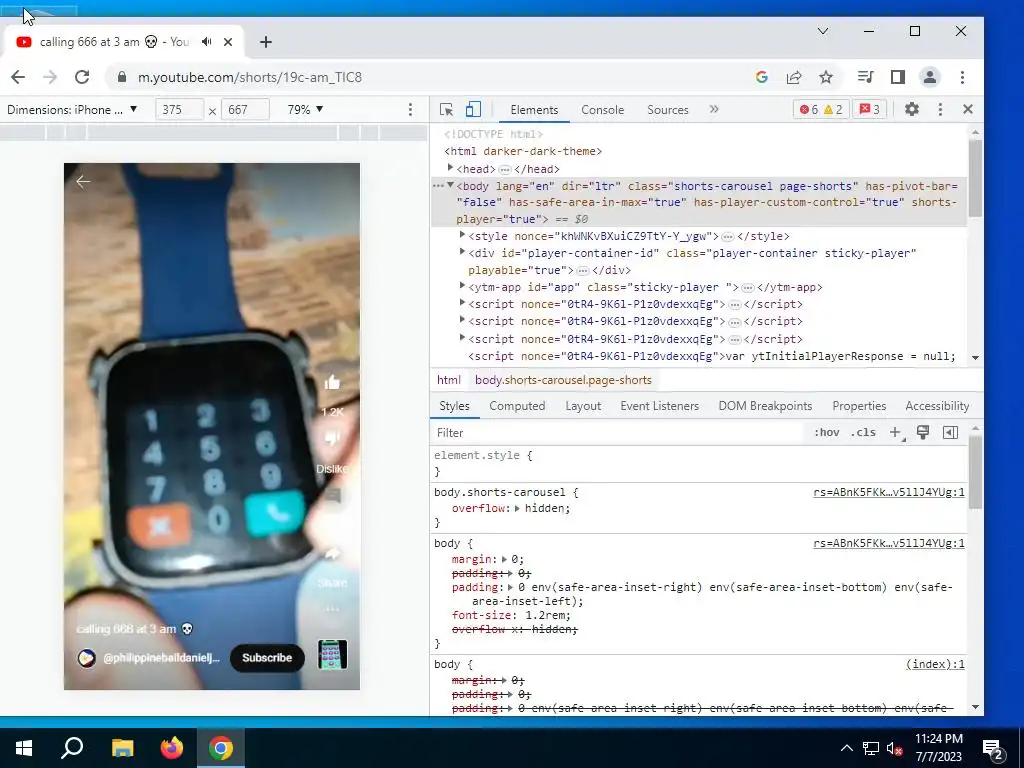Viewport: 1024px width, 768px height.
Task: Go back using arrow in the short
Action: pyautogui.click(x=83, y=182)
